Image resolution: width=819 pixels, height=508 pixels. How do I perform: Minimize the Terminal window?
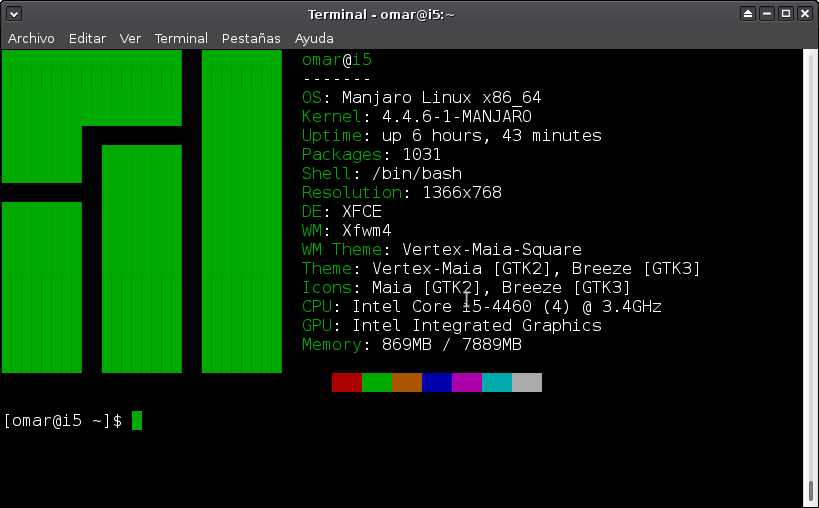click(767, 14)
